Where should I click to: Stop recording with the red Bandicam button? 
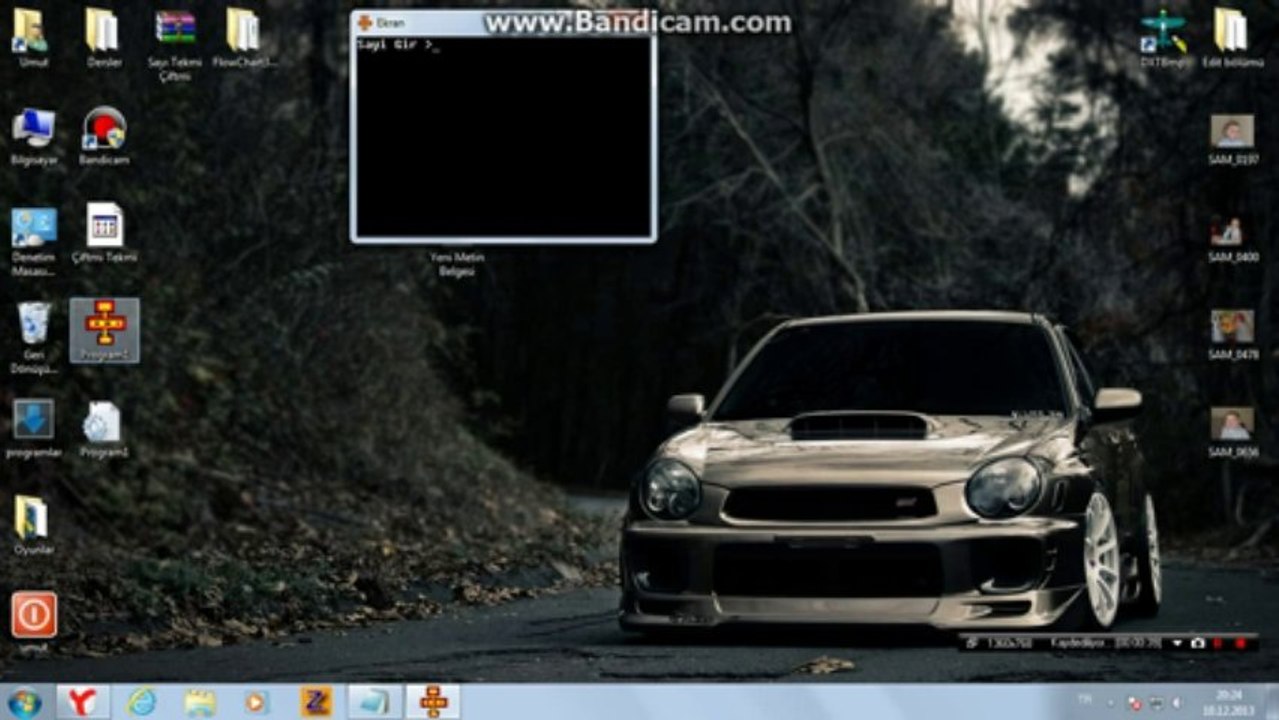[1241, 643]
